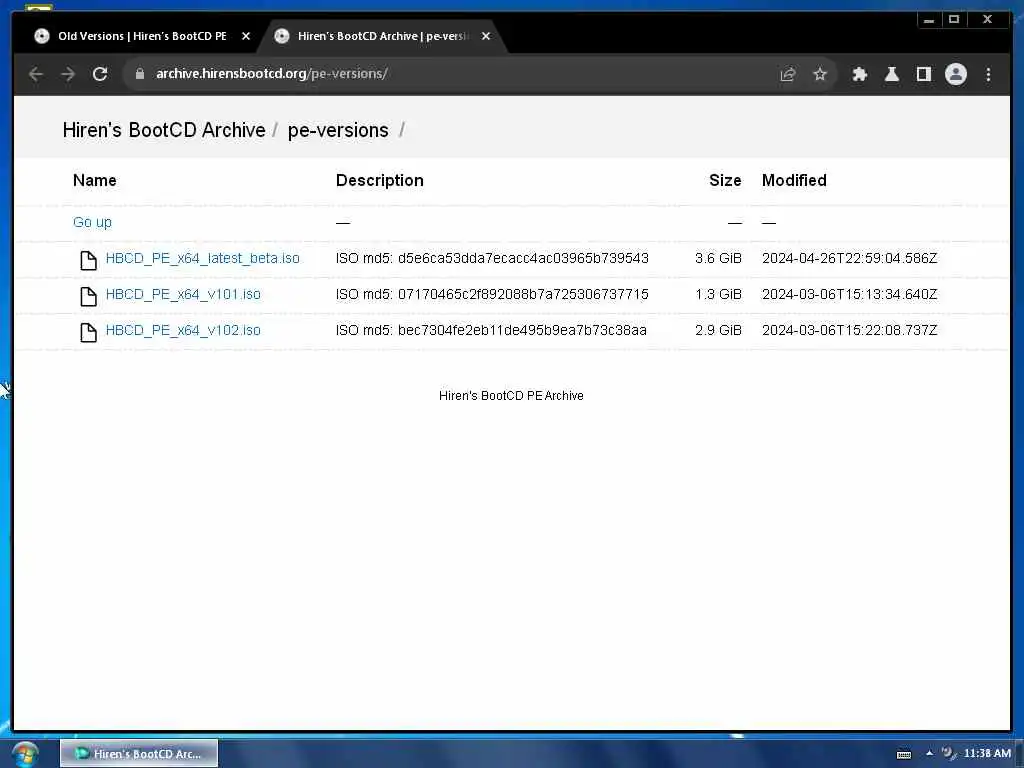Go back with the browser back arrow

[x=36, y=74]
